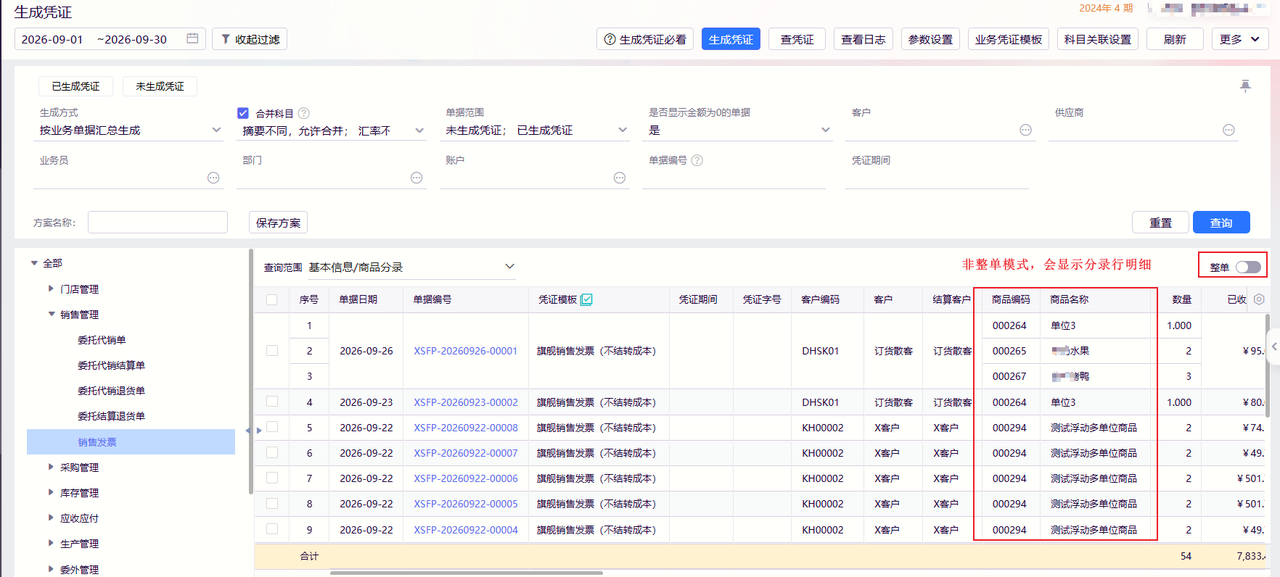Screen dimensions: 1280x577
Task: Open 业务凭证模板
Action: click(x=1009, y=39)
